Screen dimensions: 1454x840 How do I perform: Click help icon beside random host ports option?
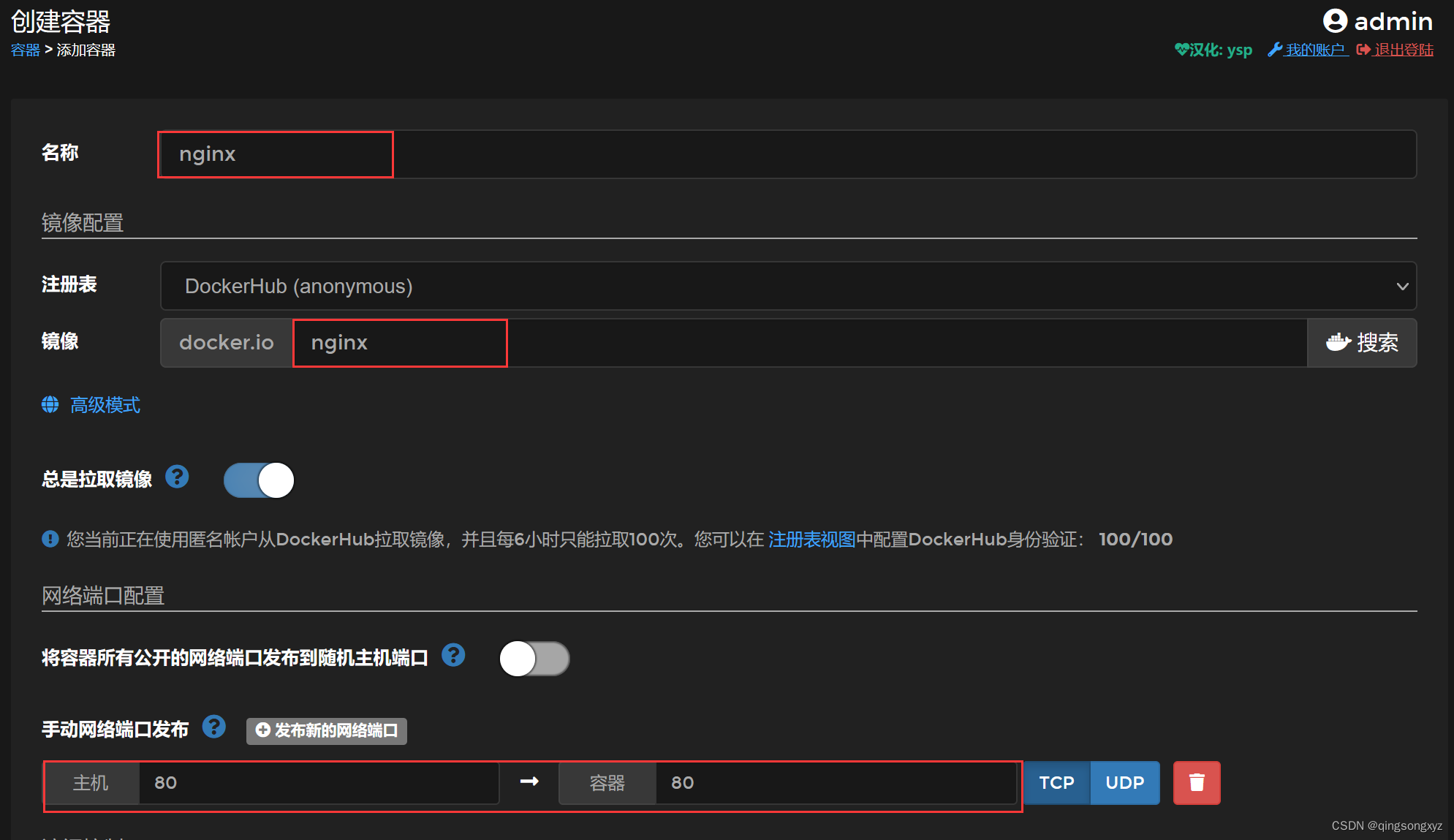(x=453, y=655)
